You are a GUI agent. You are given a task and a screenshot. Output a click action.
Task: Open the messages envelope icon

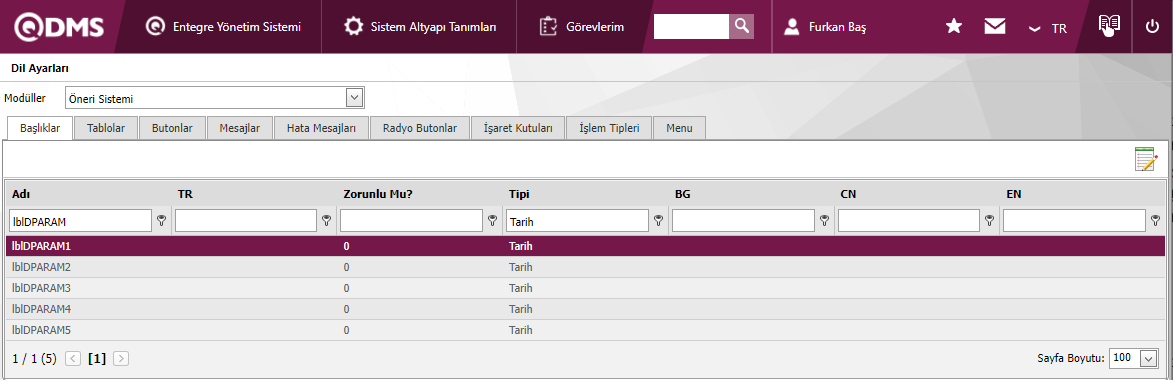point(994,27)
